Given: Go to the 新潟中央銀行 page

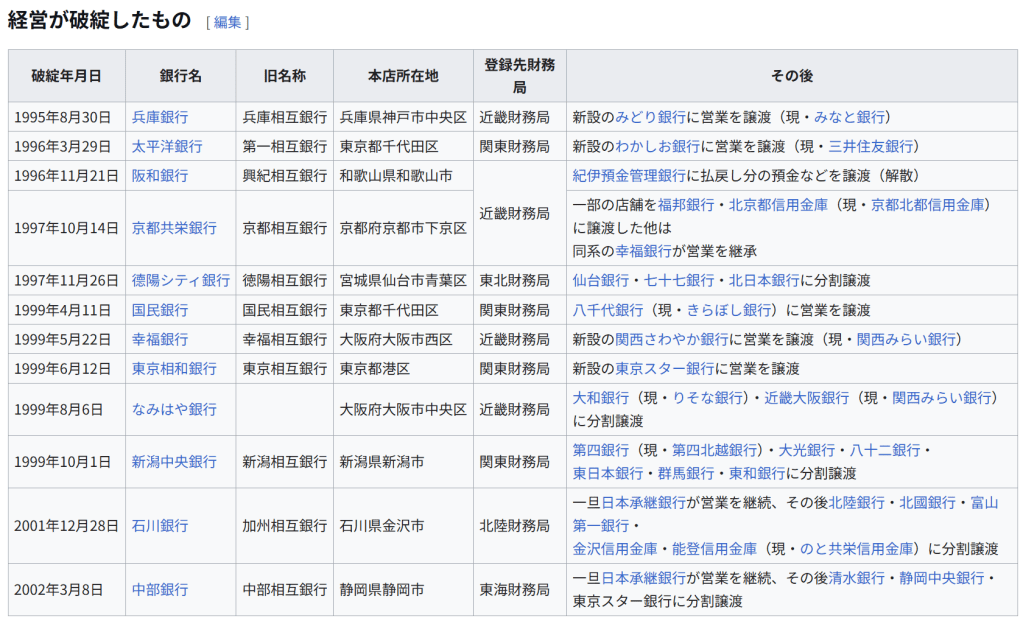Looking at the screenshot, I should [x=174, y=462].
